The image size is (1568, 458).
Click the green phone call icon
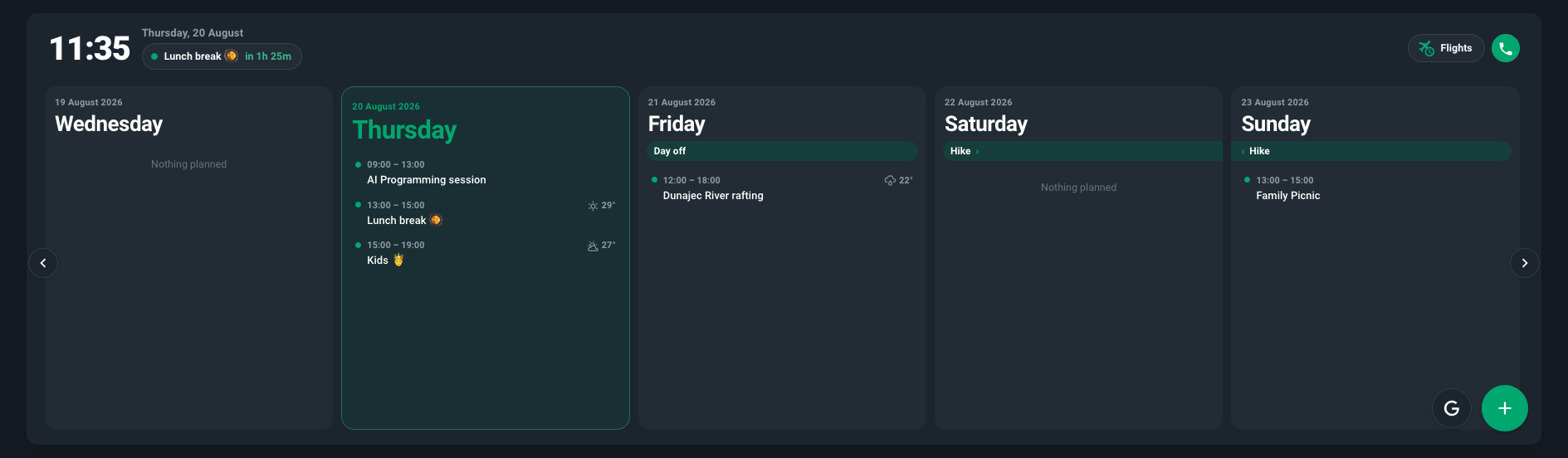(1505, 48)
